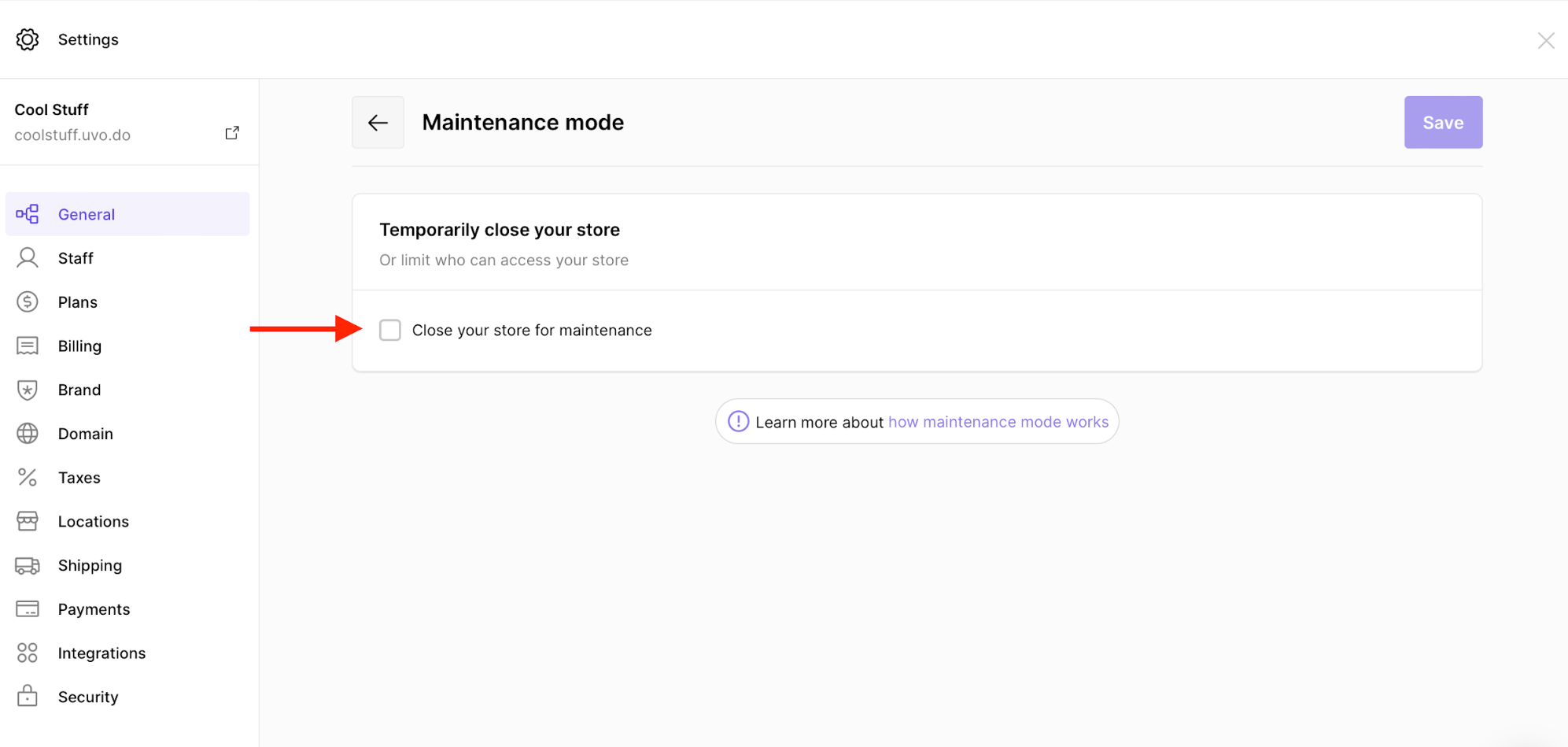
Task: Click the Staff icon in sidebar
Action: (28, 257)
